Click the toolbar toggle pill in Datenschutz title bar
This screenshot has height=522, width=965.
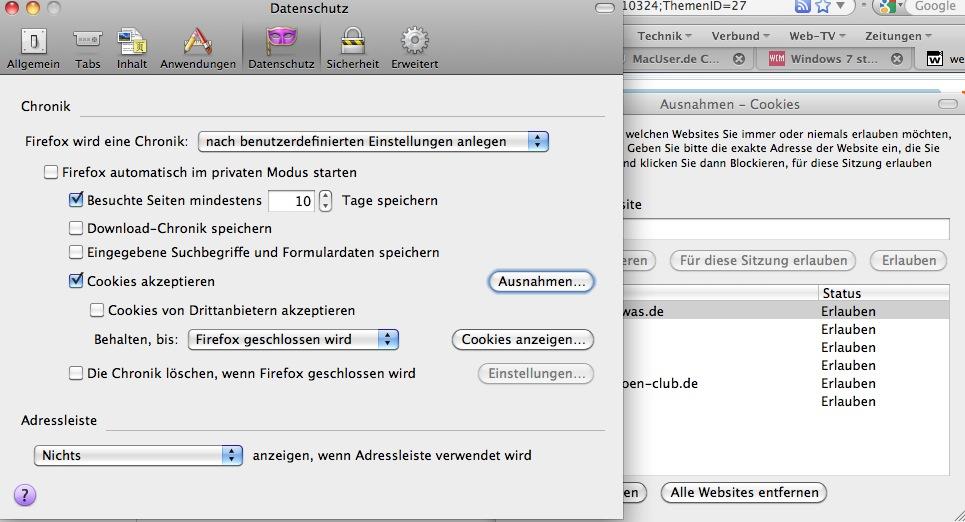pyautogui.click(x=605, y=8)
